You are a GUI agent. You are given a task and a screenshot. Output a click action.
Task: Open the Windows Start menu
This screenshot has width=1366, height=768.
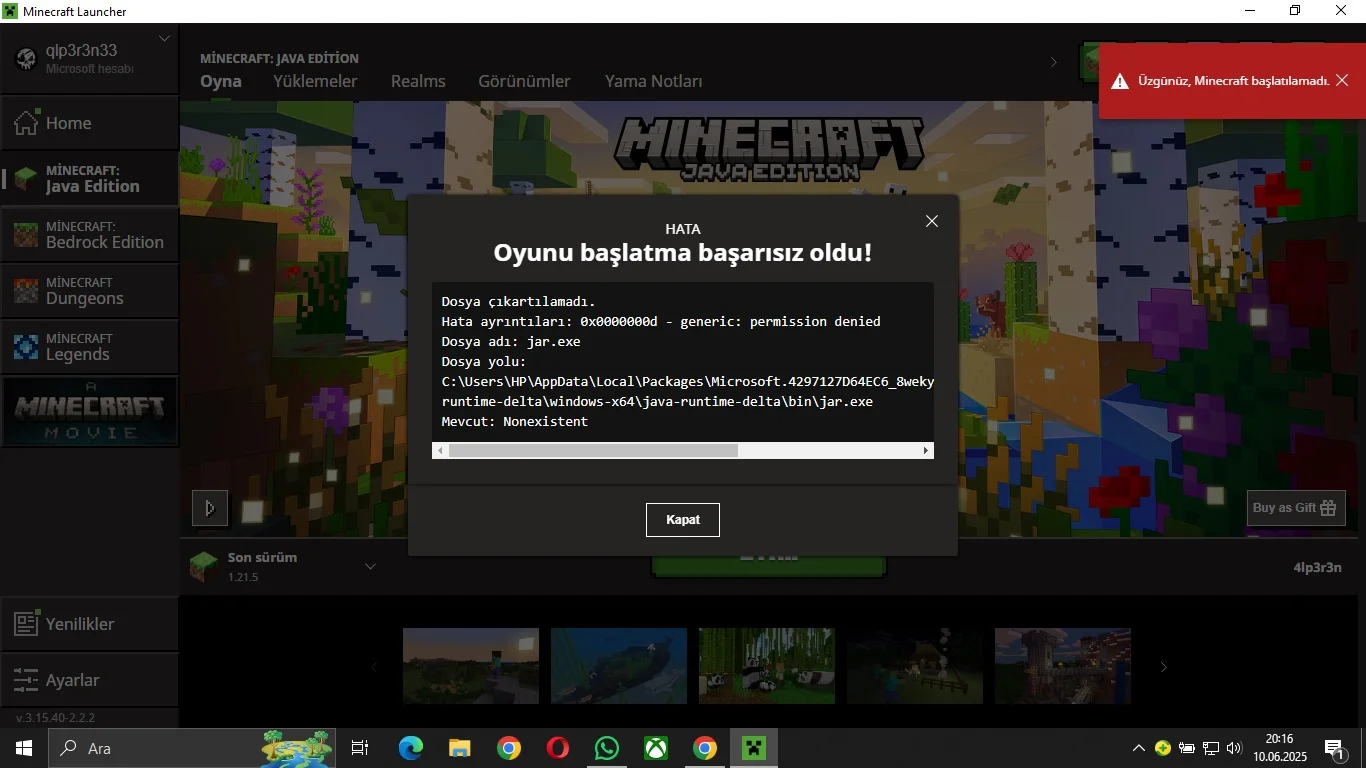coord(23,748)
